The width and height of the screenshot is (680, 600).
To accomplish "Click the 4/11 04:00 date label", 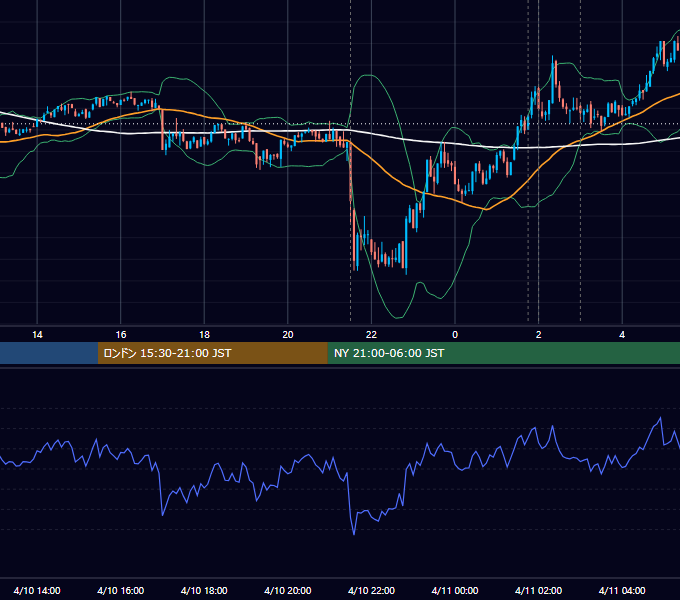I will (622, 590).
